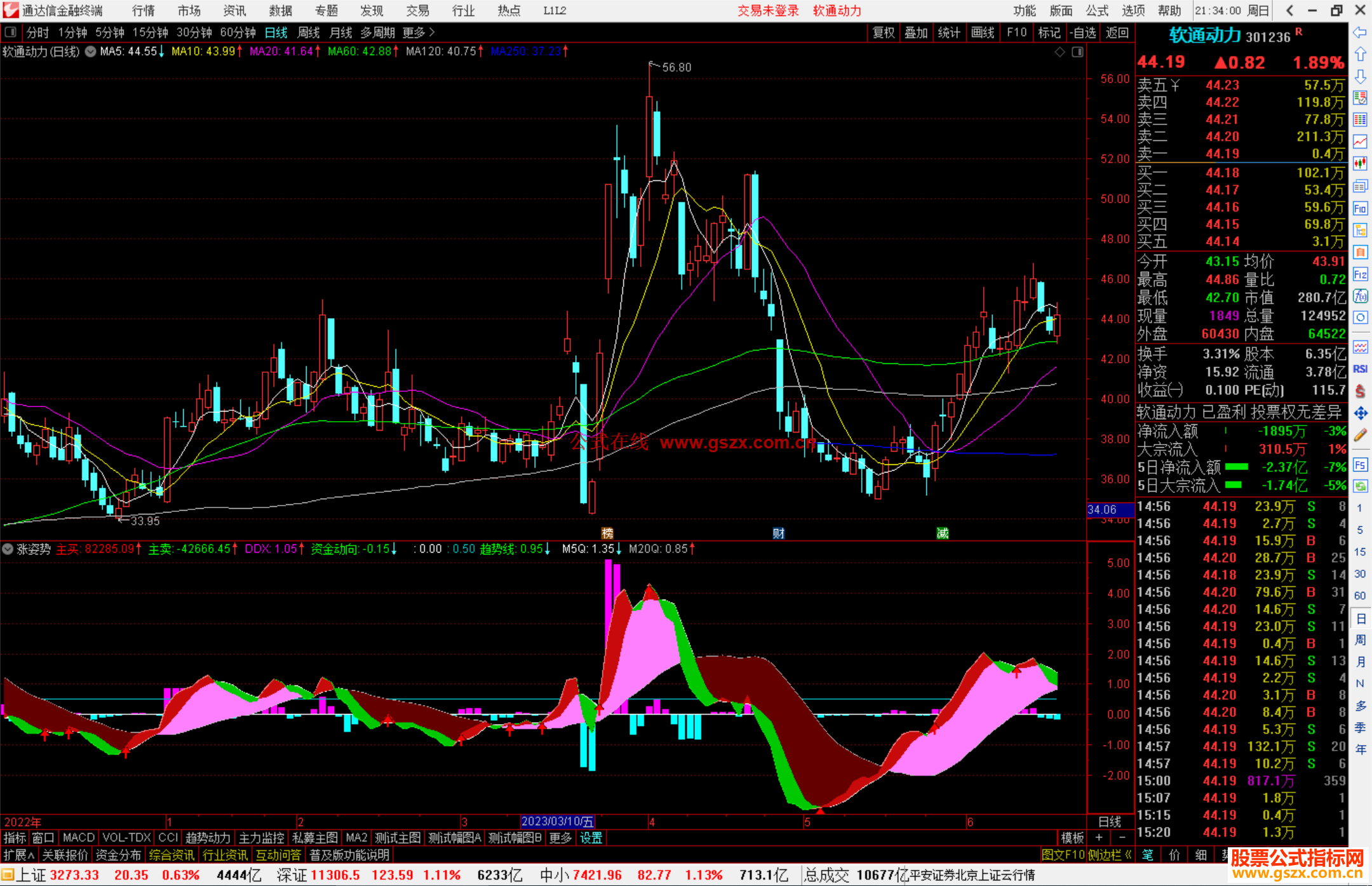Select the pencil drawing tool icon

pos(1360,435)
